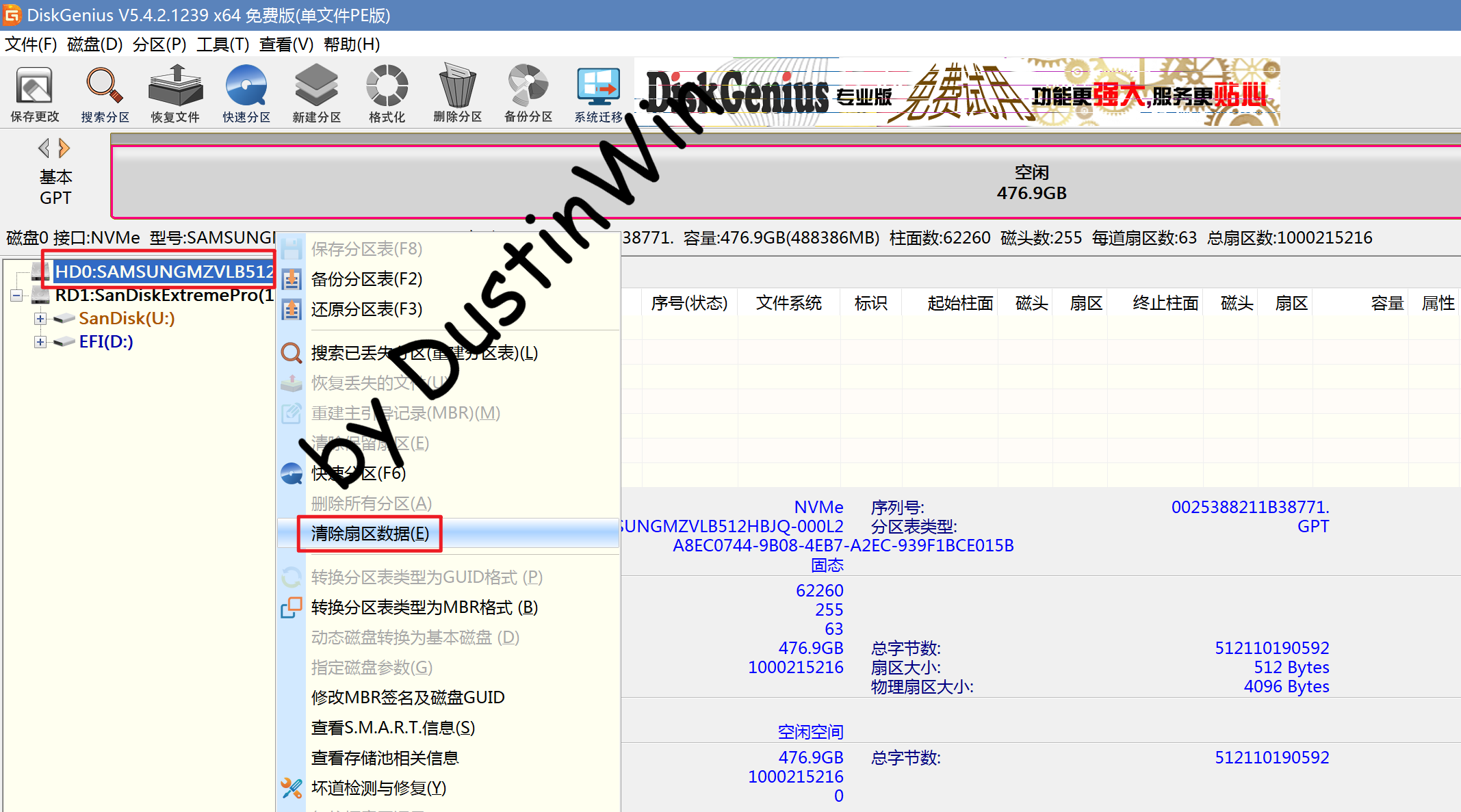Open the 文件(F) menu
Screen dimensions: 1461x812
(31, 44)
